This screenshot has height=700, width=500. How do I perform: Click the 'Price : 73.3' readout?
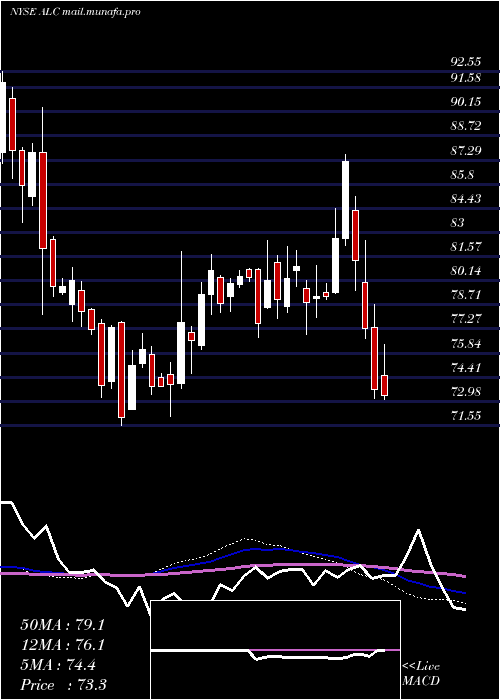point(63,685)
